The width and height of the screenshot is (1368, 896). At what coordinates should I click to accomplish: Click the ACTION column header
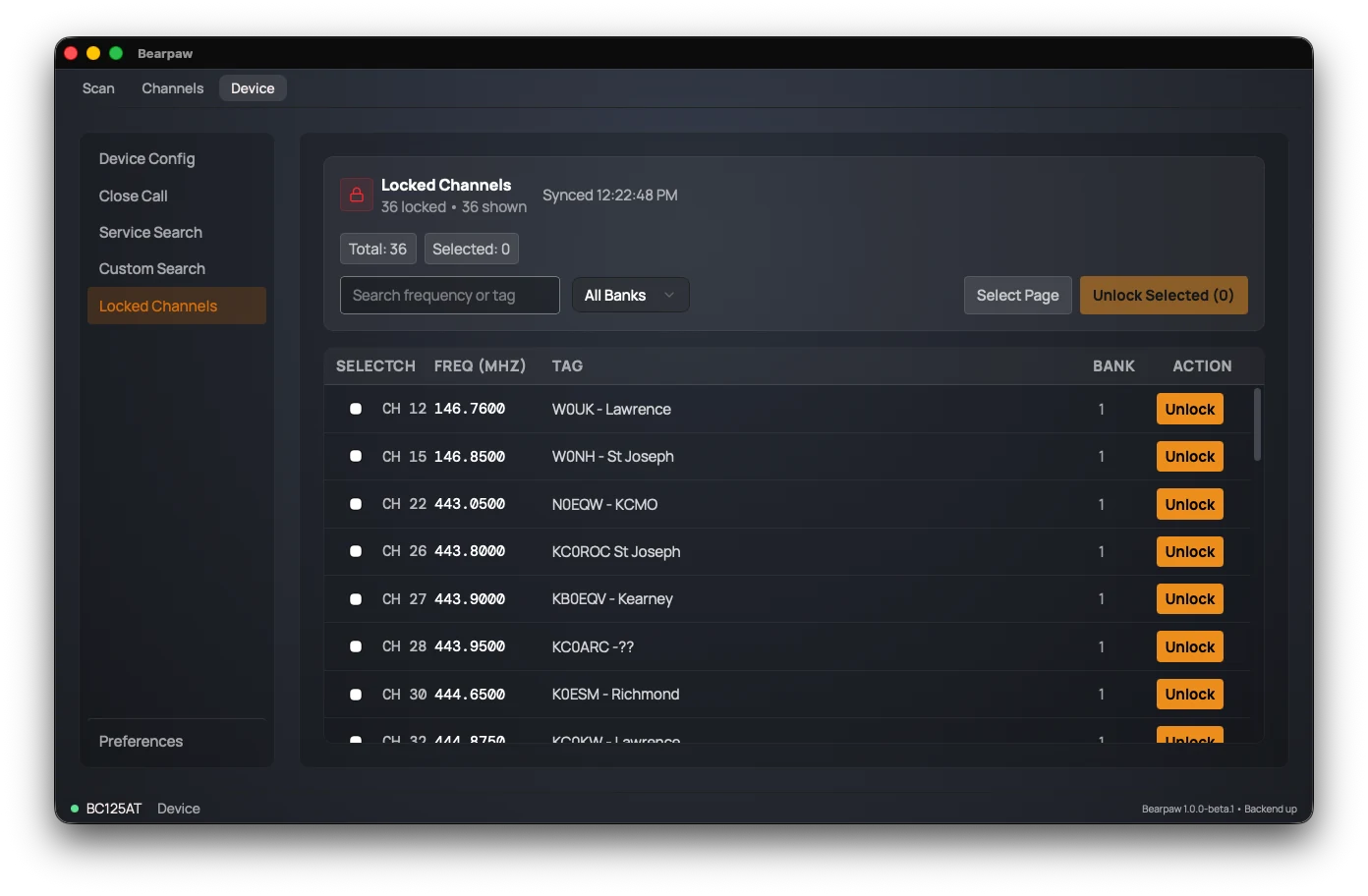(1202, 365)
